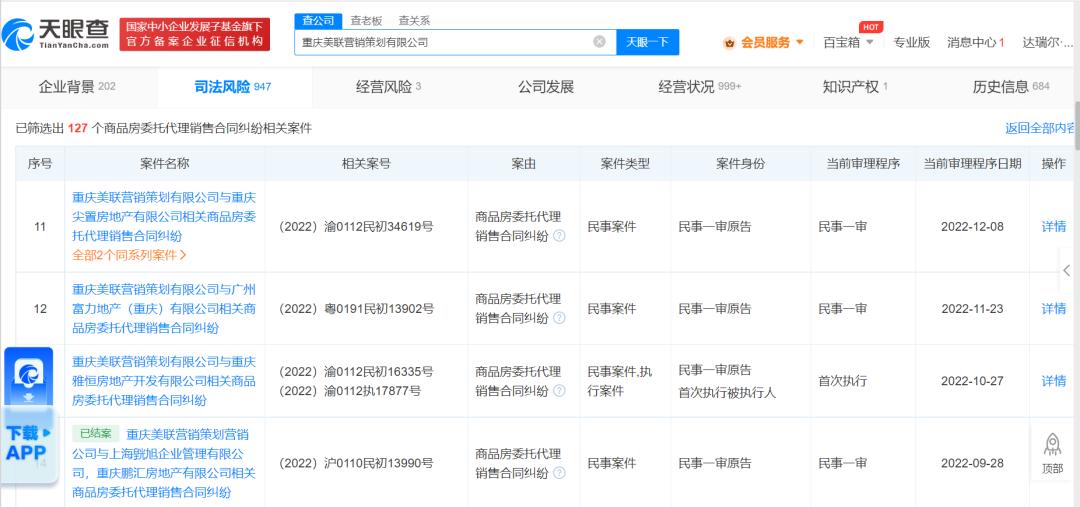Open the 知识产权 tab
This screenshot has height=507, width=1080.
(855, 87)
